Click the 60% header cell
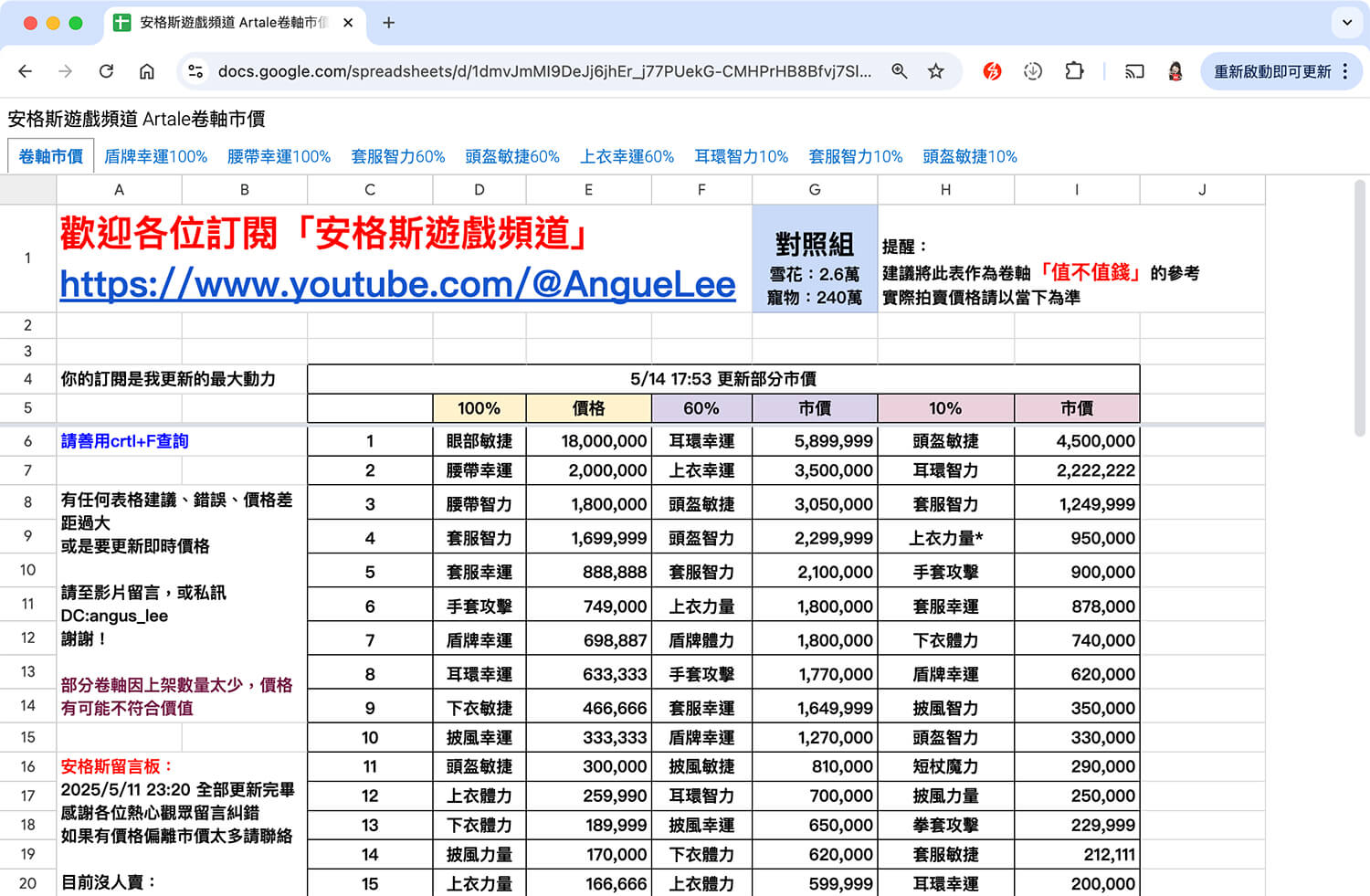This screenshot has width=1370, height=896. coord(701,408)
